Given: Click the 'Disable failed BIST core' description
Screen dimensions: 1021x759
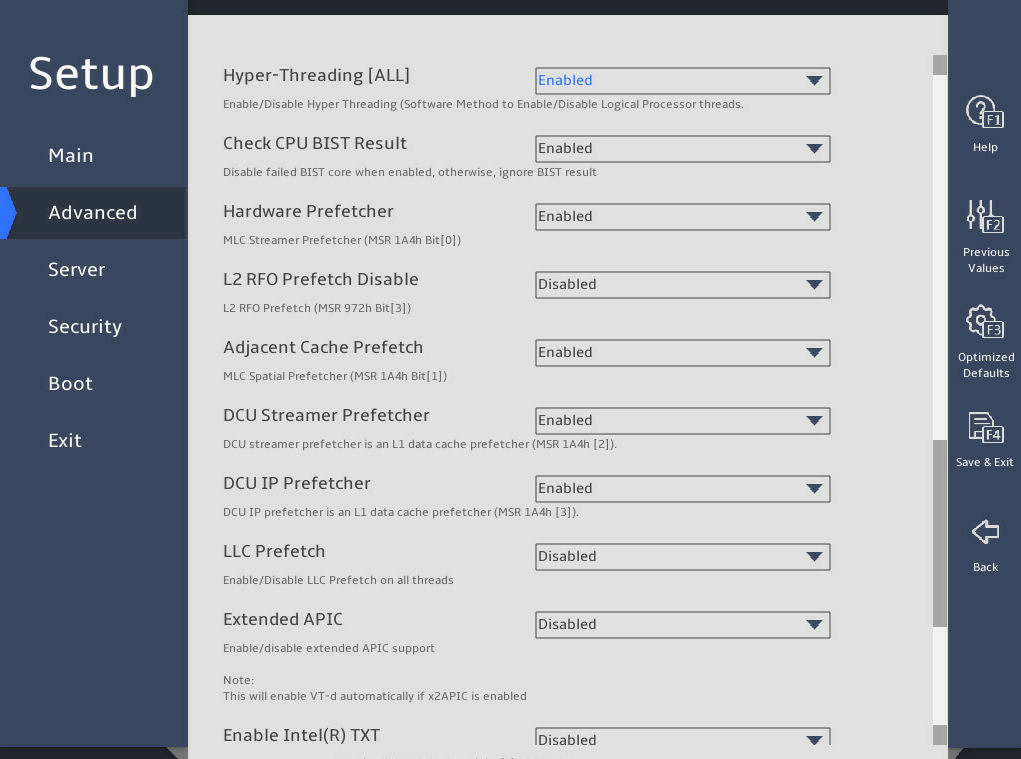Looking at the screenshot, I should [x=410, y=172].
